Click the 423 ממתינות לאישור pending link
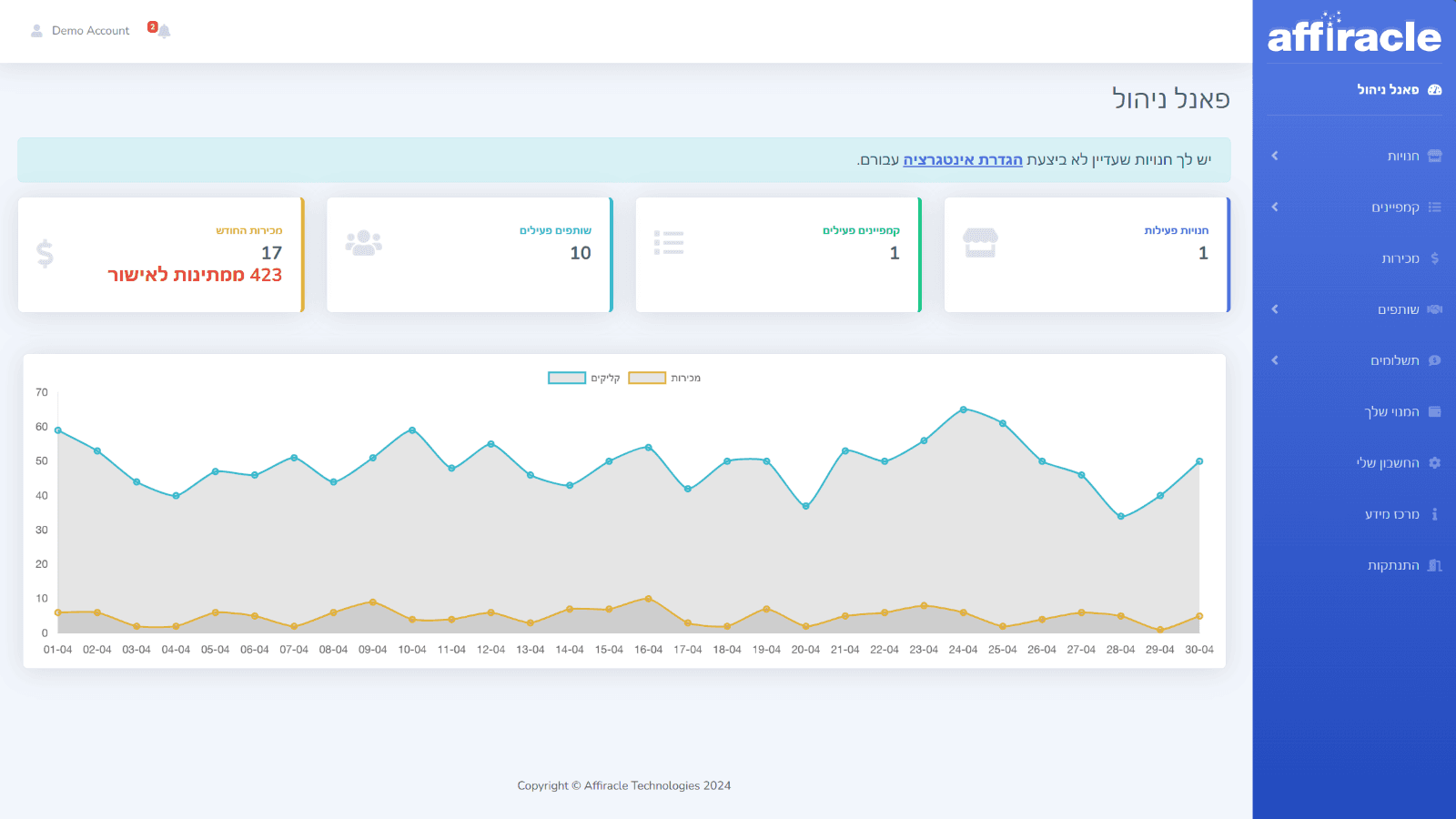Image resolution: width=1456 pixels, height=819 pixels. pyautogui.click(x=195, y=275)
